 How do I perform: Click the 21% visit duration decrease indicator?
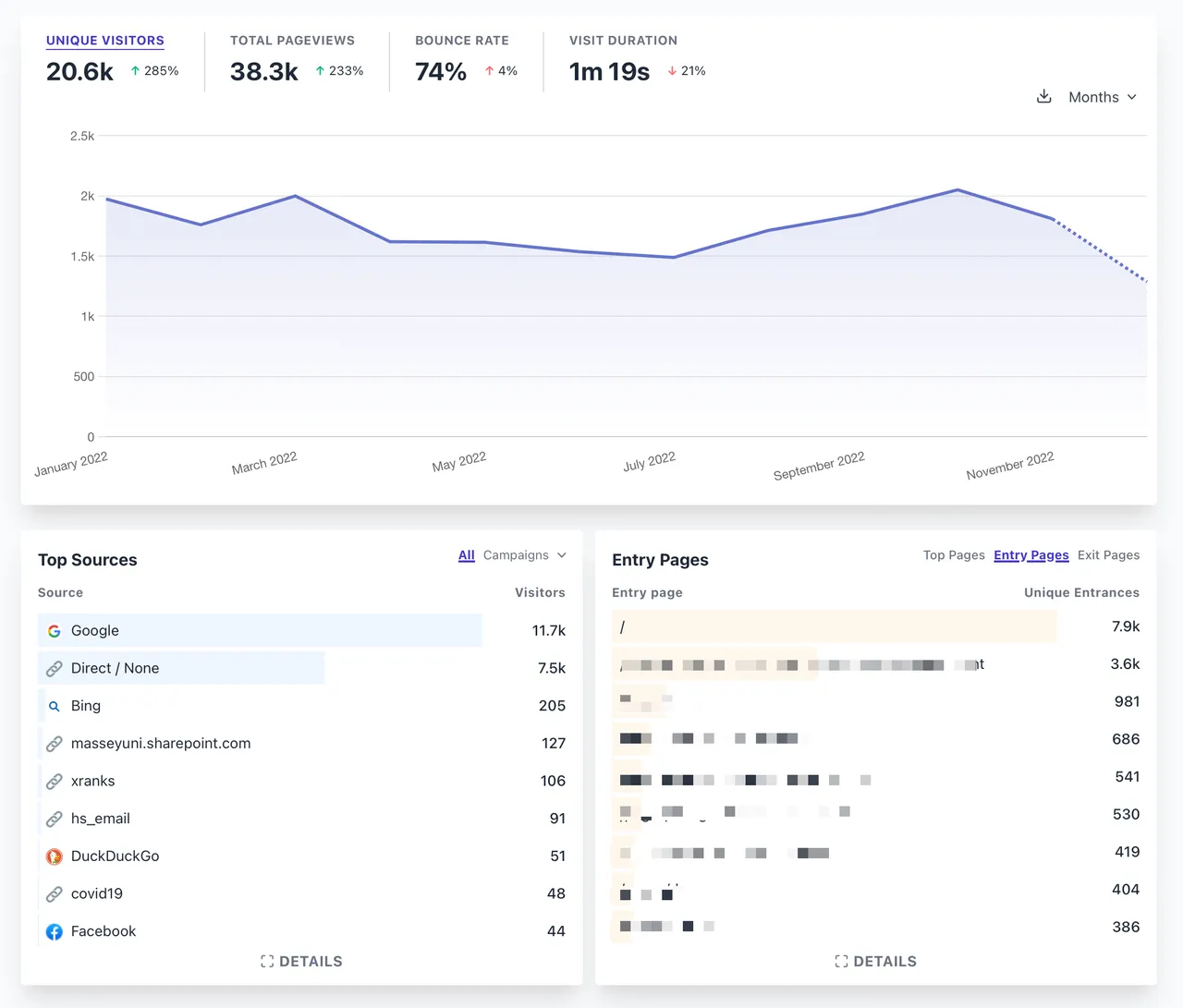tap(687, 71)
